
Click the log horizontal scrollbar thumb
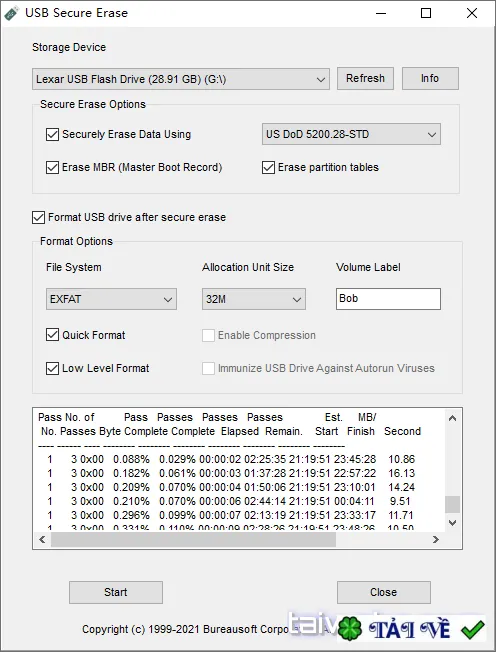[193, 540]
